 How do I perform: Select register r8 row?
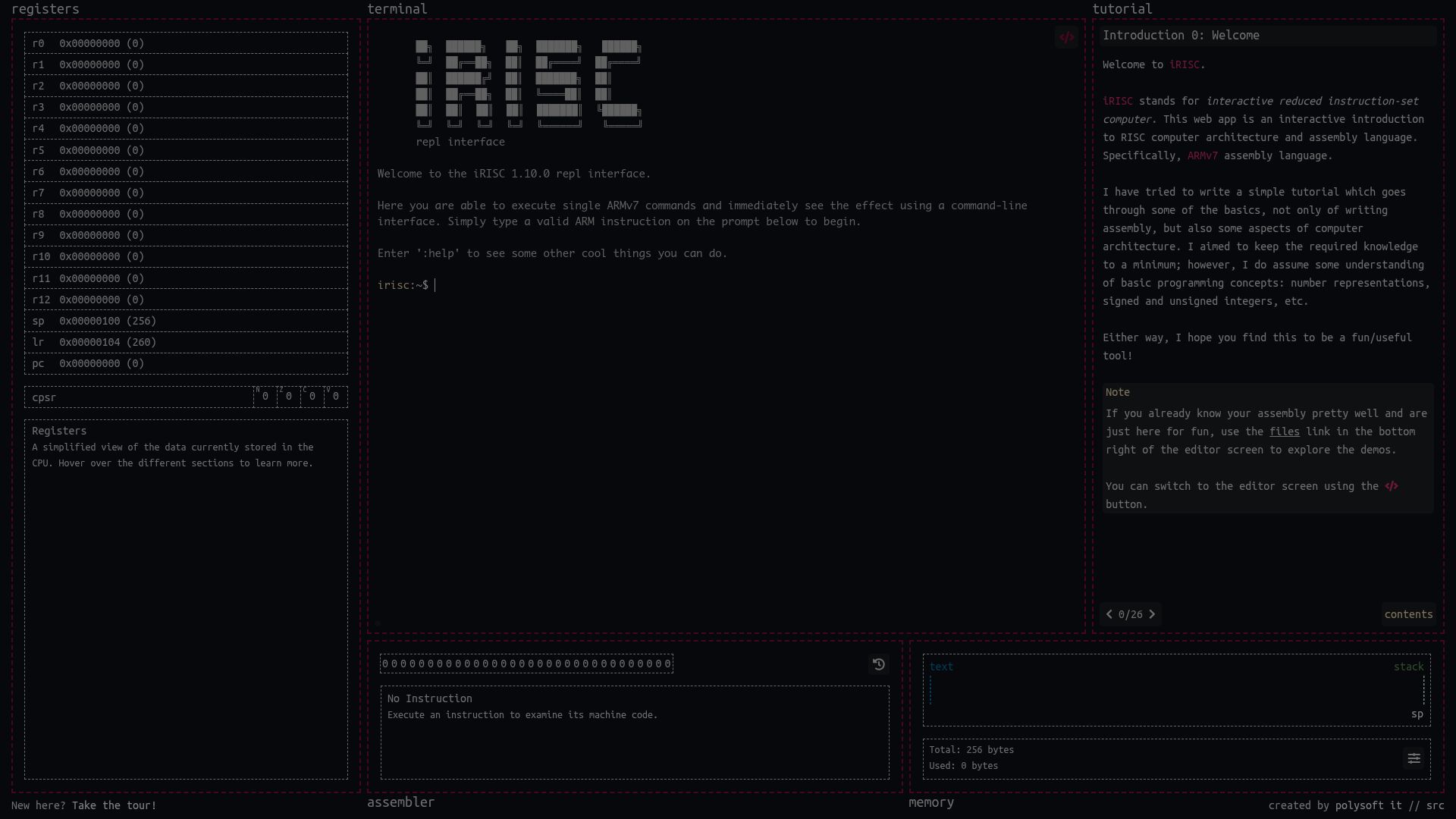(x=186, y=214)
